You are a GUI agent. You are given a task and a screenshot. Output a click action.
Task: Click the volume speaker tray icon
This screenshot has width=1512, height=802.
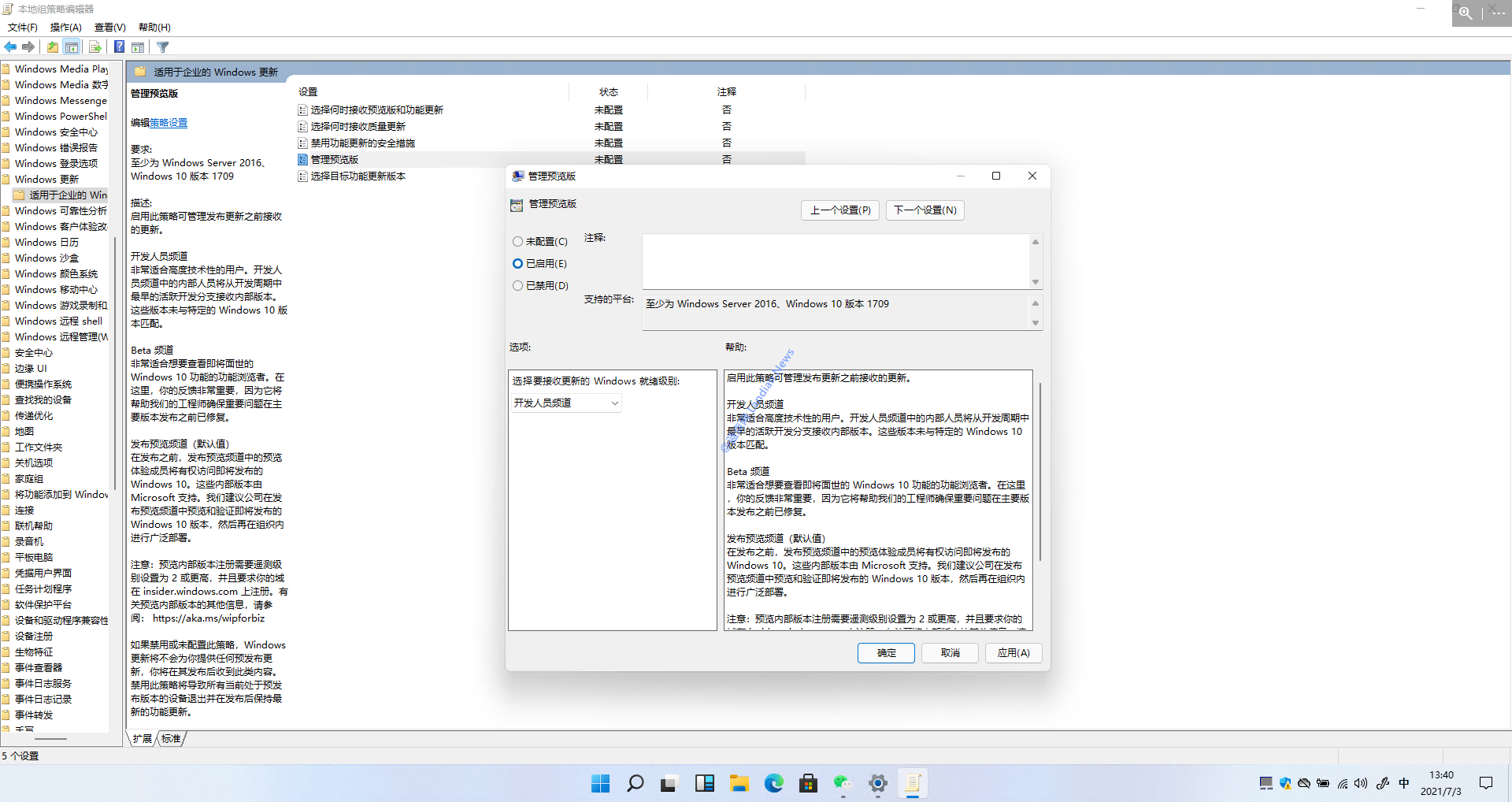1361,783
